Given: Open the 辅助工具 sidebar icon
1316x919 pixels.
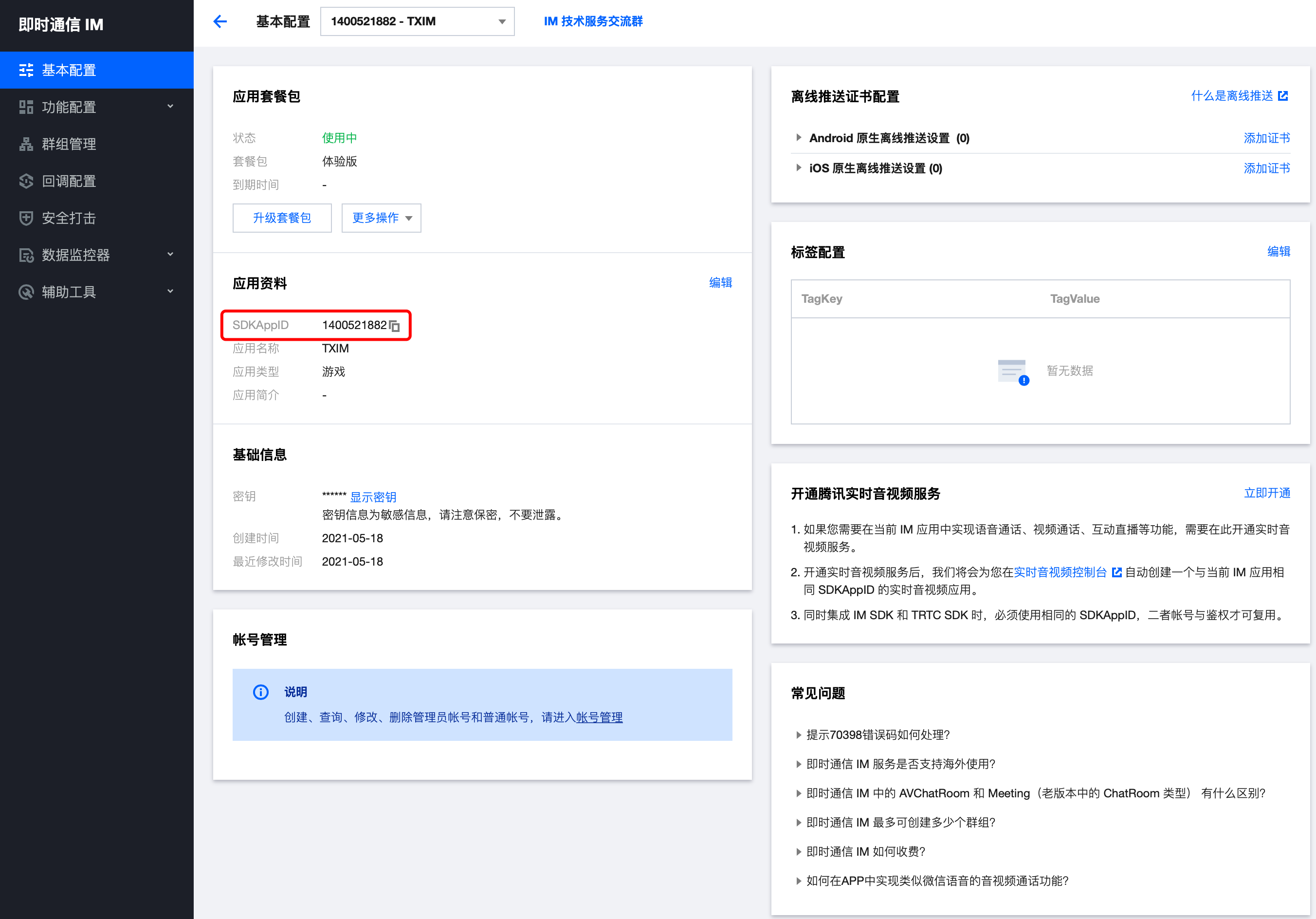Looking at the screenshot, I should [26, 292].
